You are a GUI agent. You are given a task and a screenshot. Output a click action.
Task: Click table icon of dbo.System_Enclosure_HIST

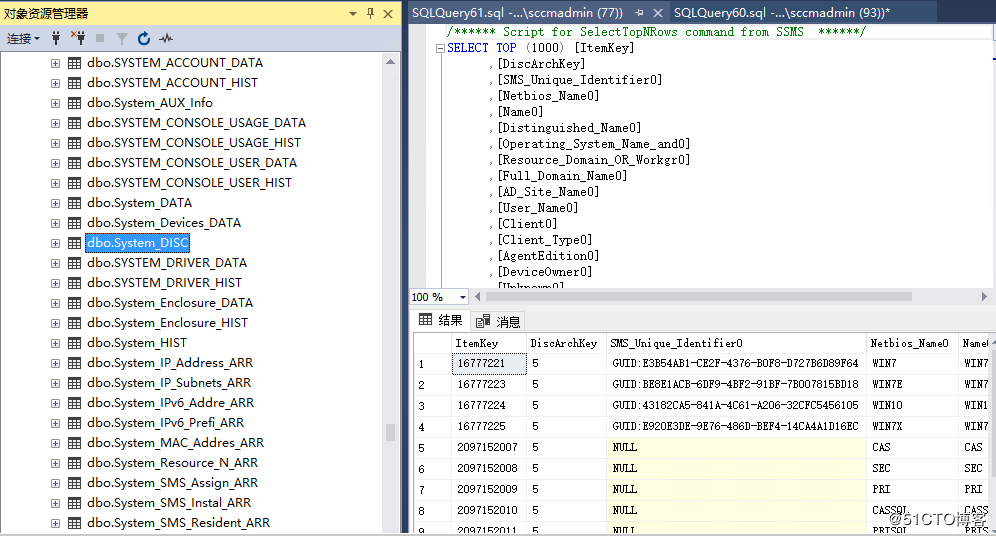pyautogui.click(x=74, y=323)
